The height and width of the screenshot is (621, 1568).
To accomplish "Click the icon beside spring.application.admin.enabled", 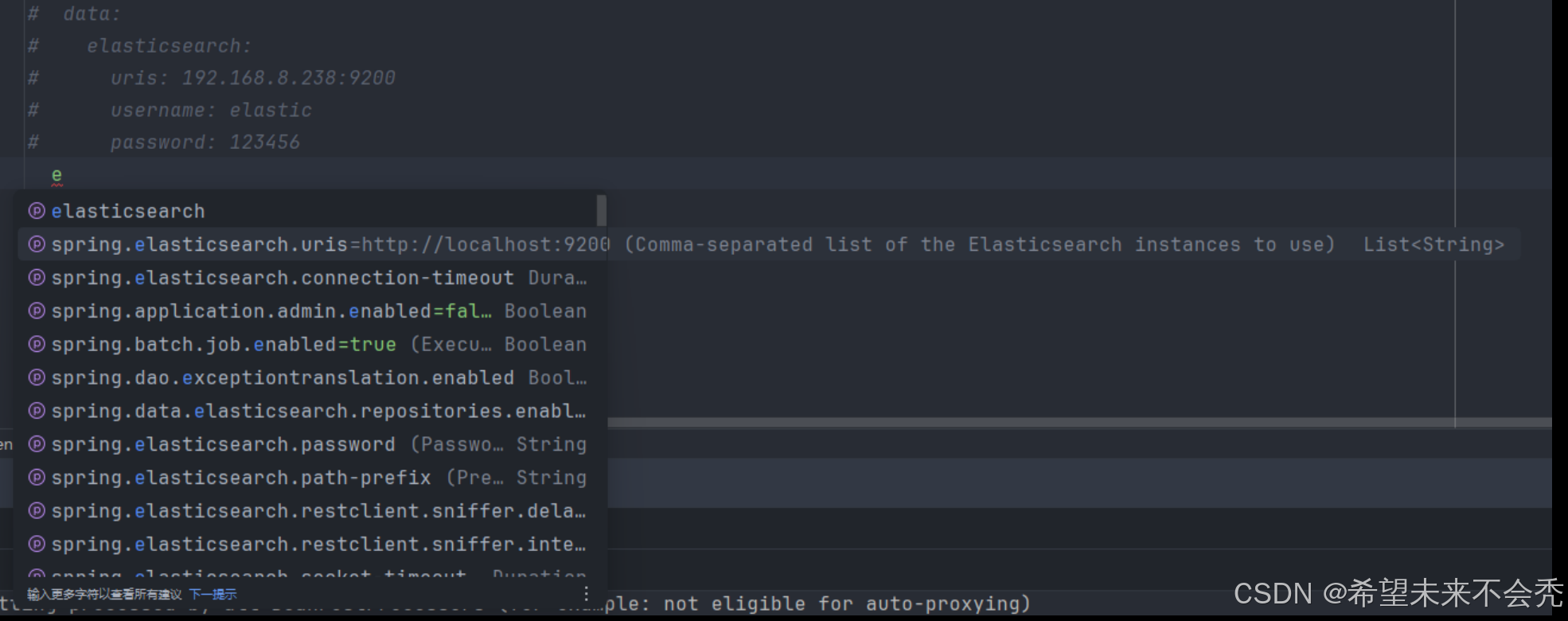I will (x=37, y=311).
